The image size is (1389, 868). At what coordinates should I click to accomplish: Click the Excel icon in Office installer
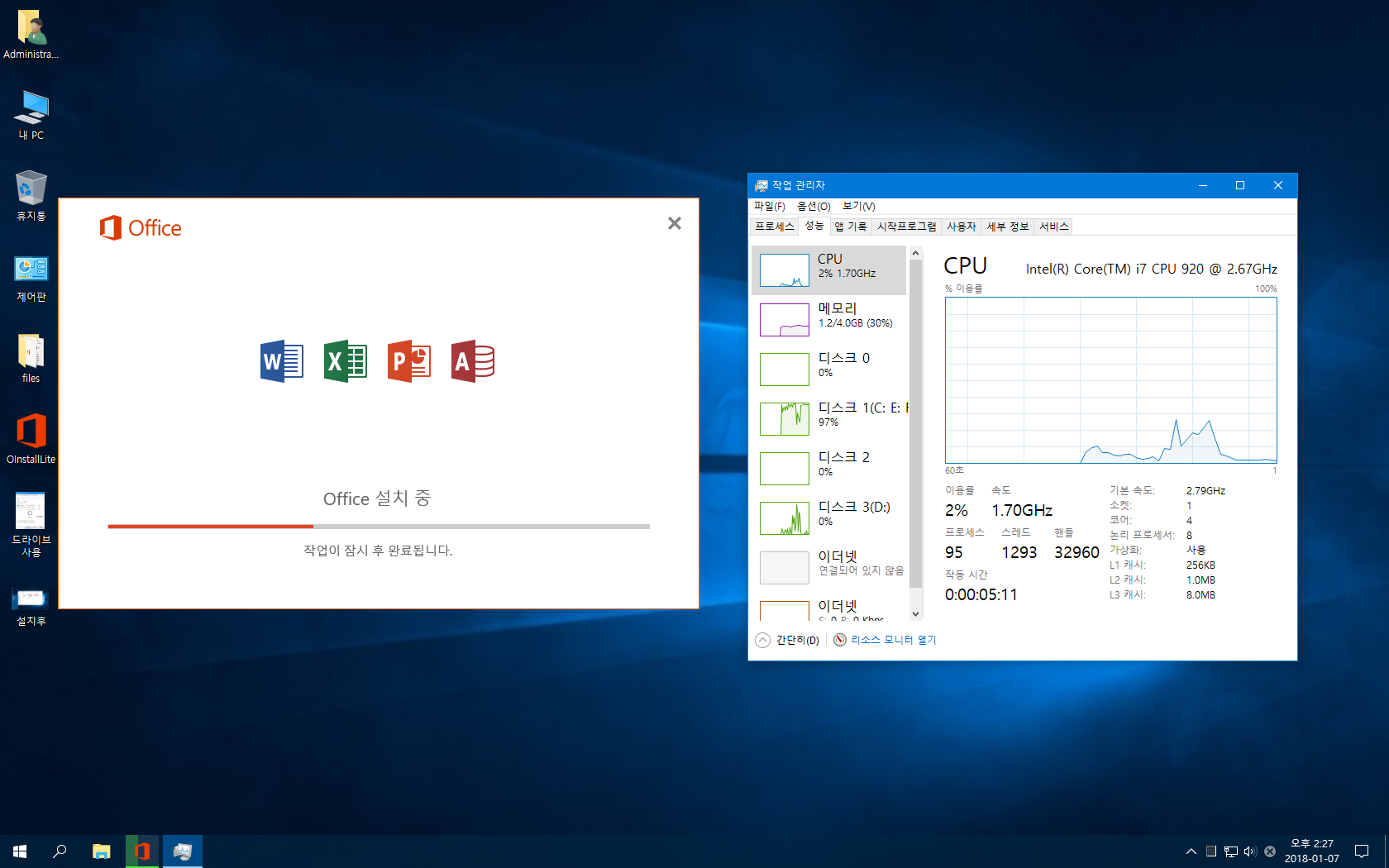click(346, 361)
